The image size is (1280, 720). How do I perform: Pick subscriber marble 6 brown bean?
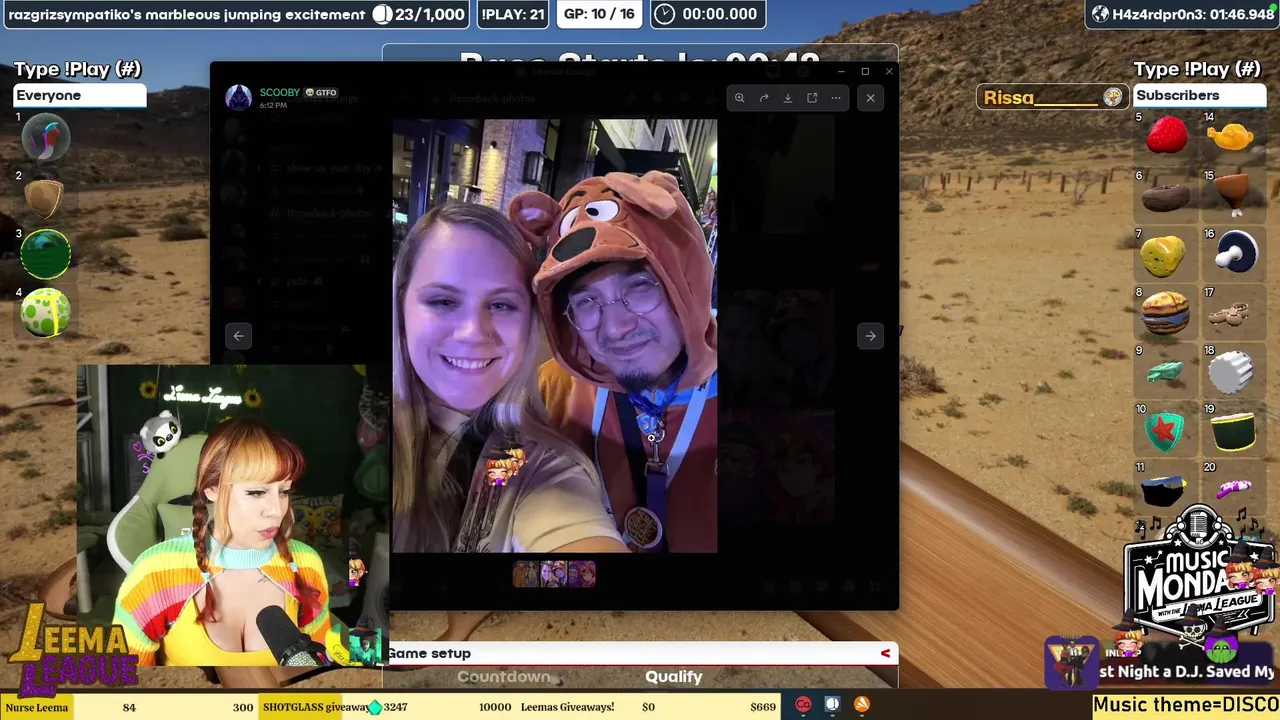(x=1166, y=197)
